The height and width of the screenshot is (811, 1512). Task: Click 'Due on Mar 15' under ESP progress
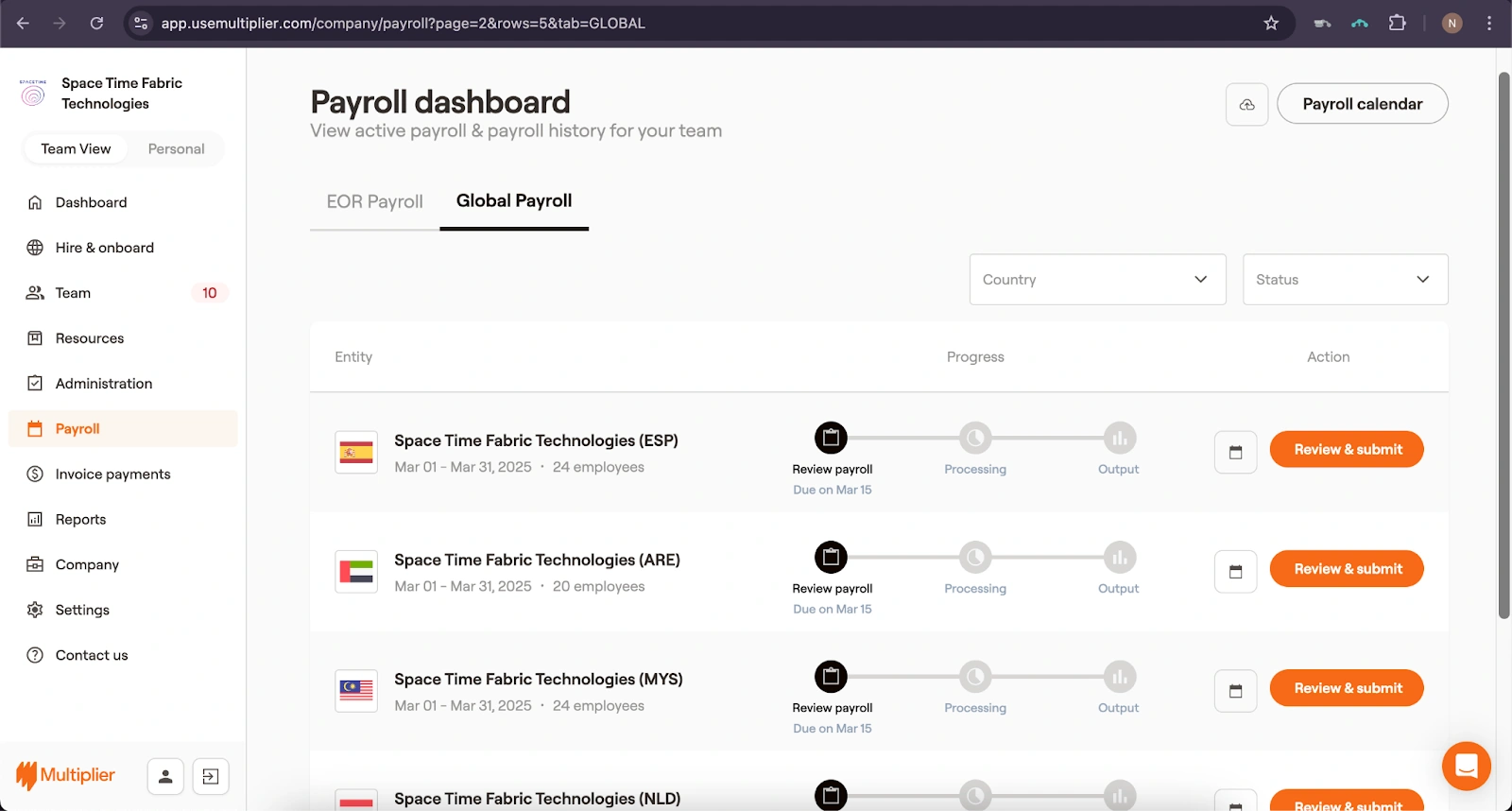point(833,490)
